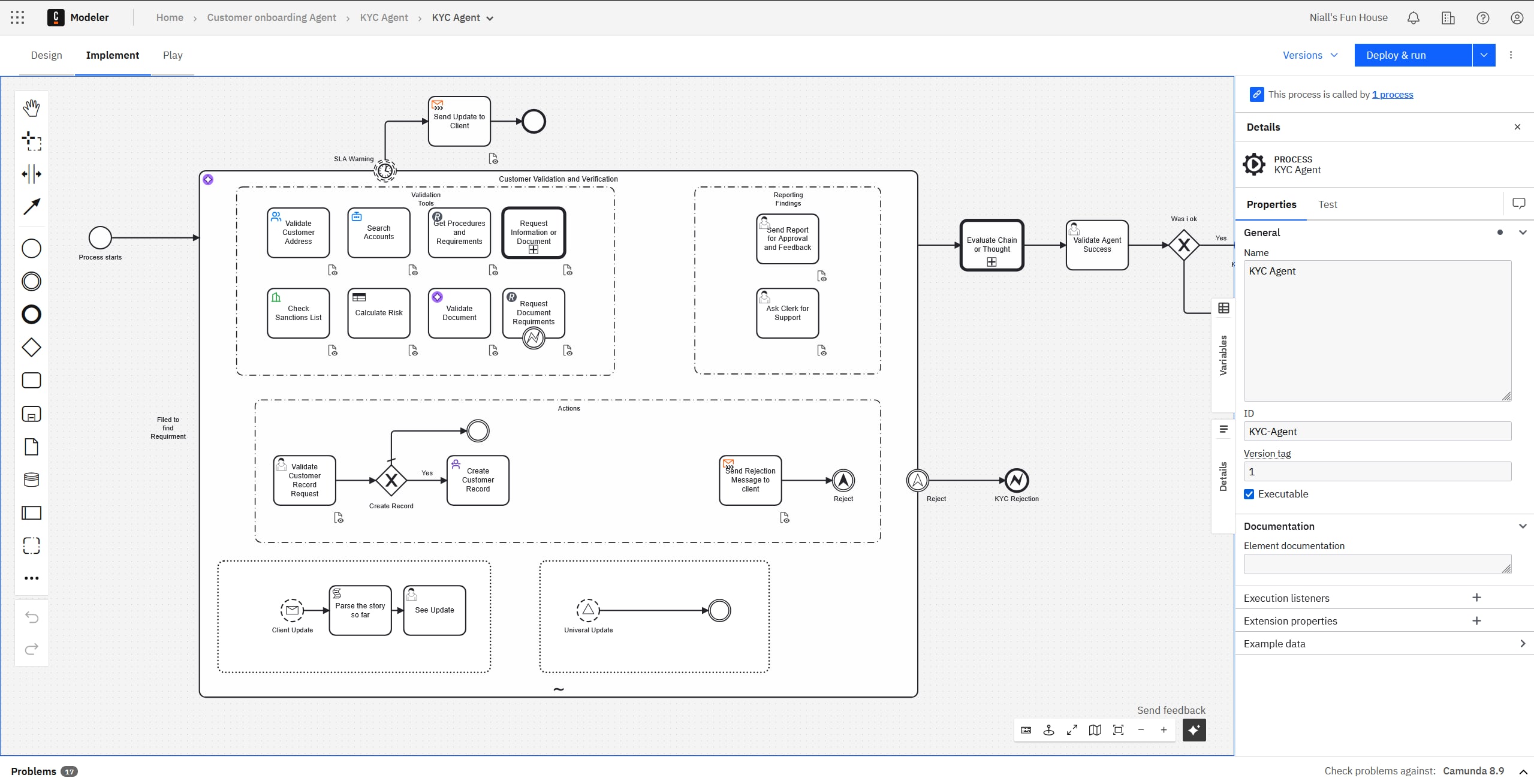
Task: Create expanded subprocess from palette
Action: point(31,414)
